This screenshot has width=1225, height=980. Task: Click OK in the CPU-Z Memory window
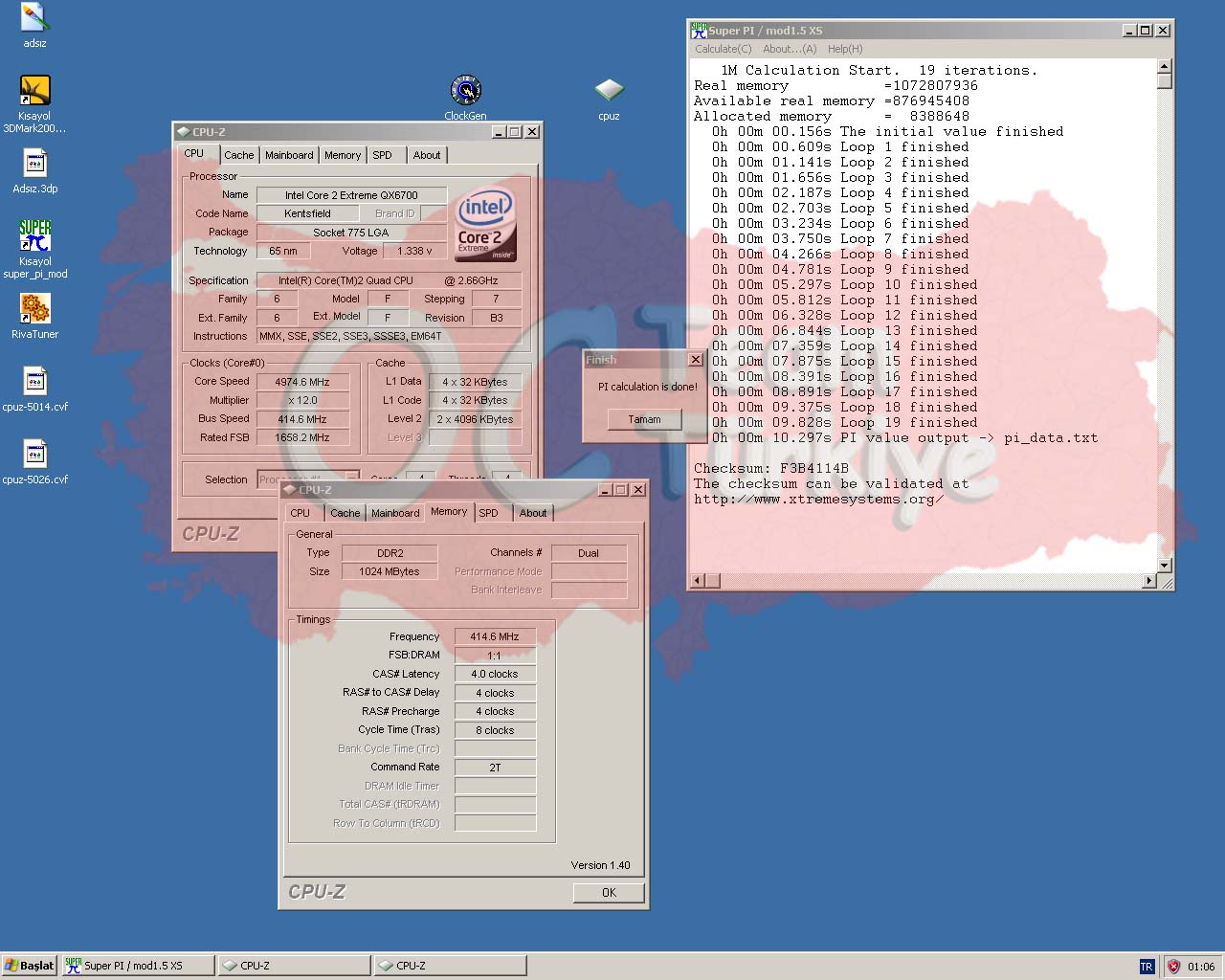(609, 892)
